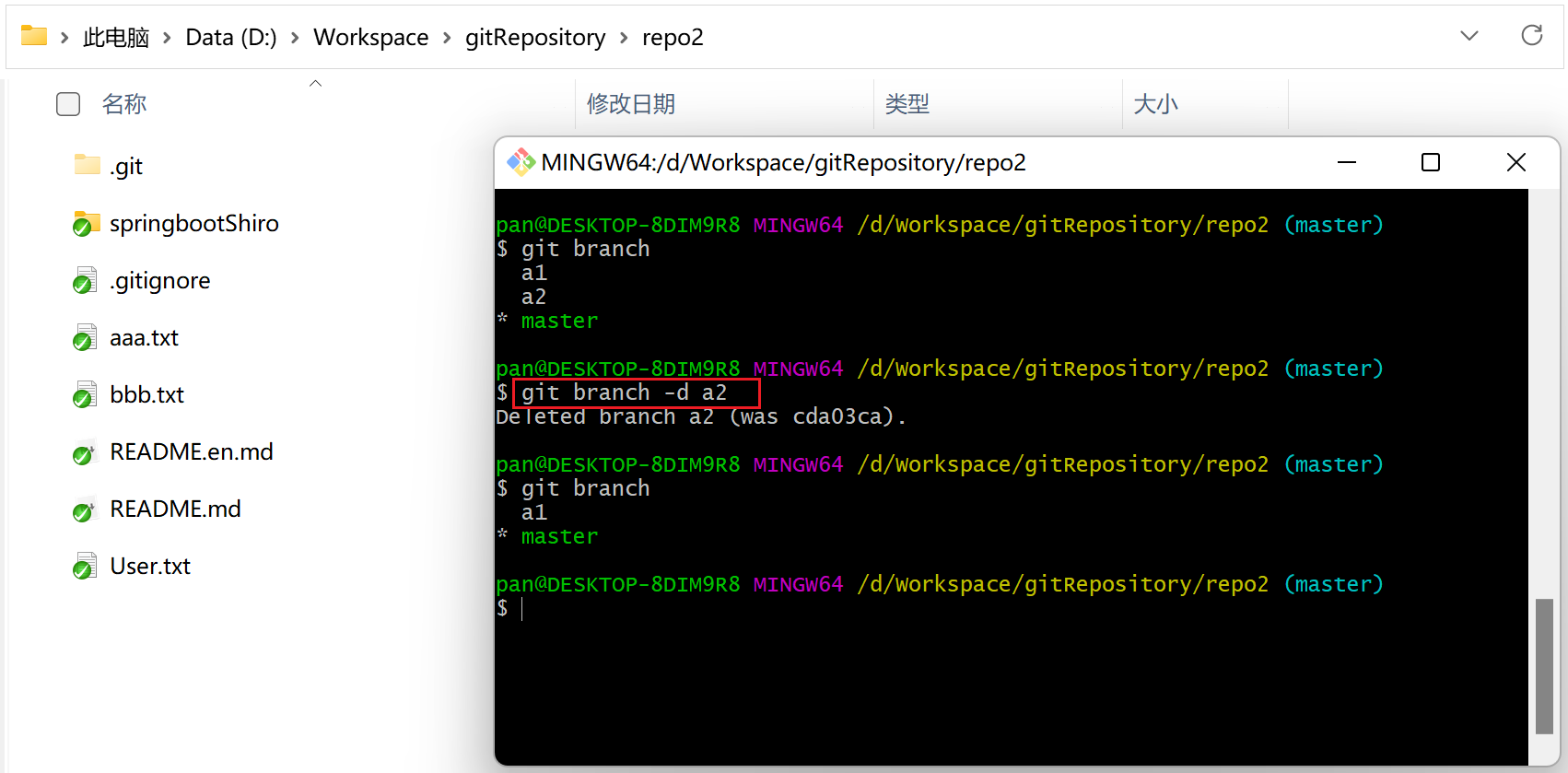Refresh the current folder view
The width and height of the screenshot is (1568, 773).
click(x=1531, y=36)
